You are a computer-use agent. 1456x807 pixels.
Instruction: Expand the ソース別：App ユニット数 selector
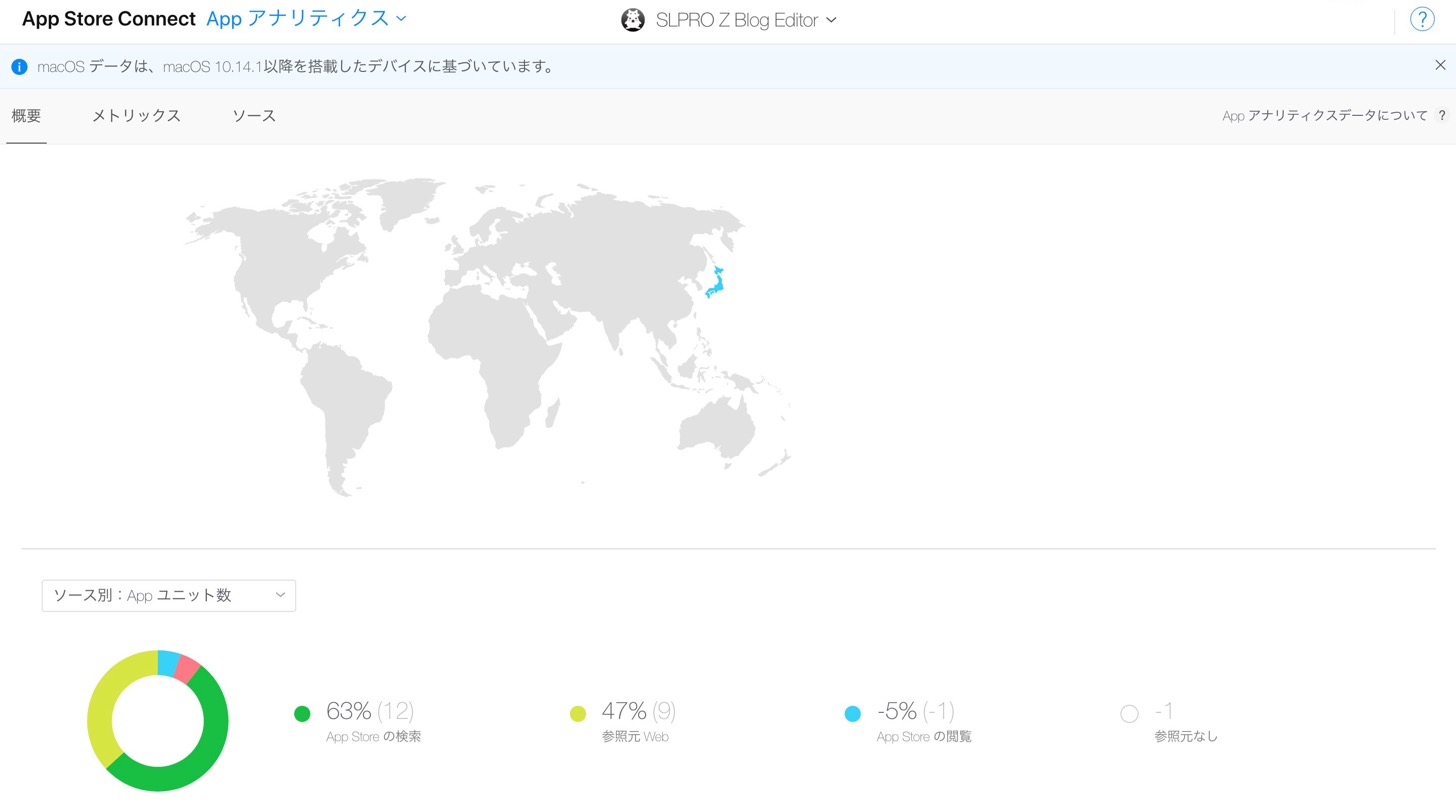(x=169, y=595)
